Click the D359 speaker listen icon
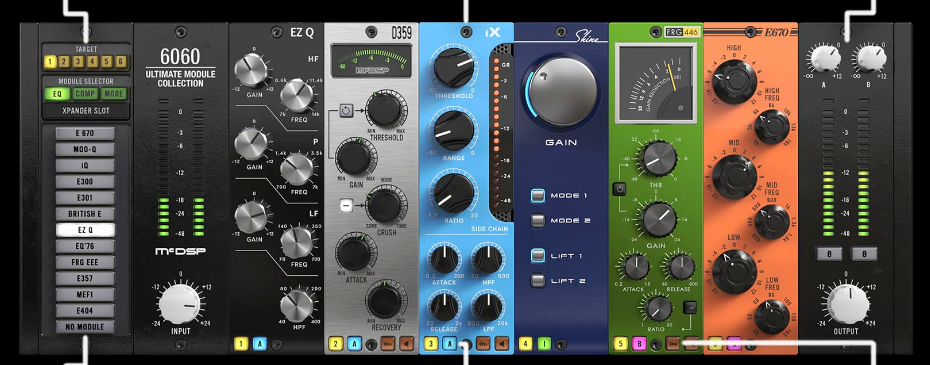The height and width of the screenshot is (365, 930). point(407,344)
